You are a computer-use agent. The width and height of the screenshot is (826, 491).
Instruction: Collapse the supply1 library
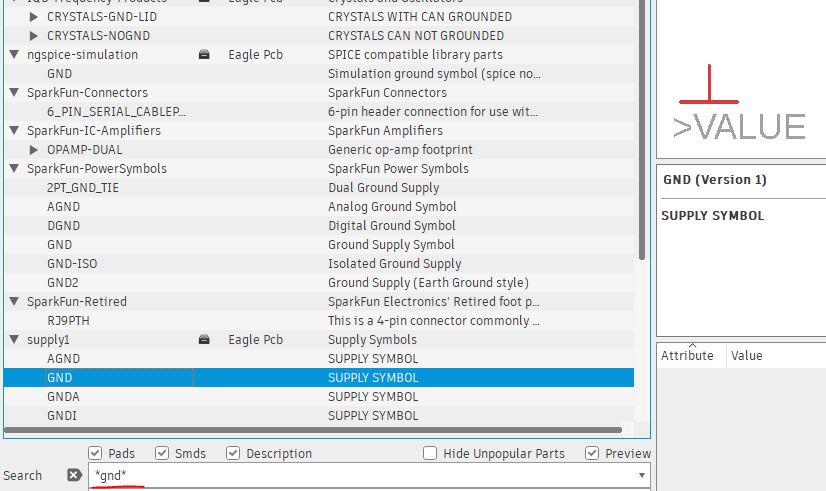point(14,339)
